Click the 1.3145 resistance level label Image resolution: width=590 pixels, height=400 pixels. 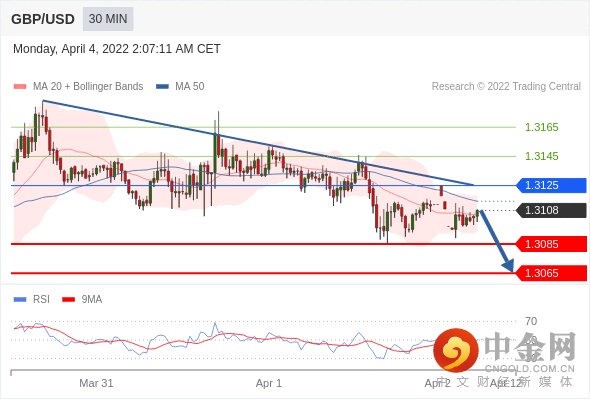tap(541, 156)
